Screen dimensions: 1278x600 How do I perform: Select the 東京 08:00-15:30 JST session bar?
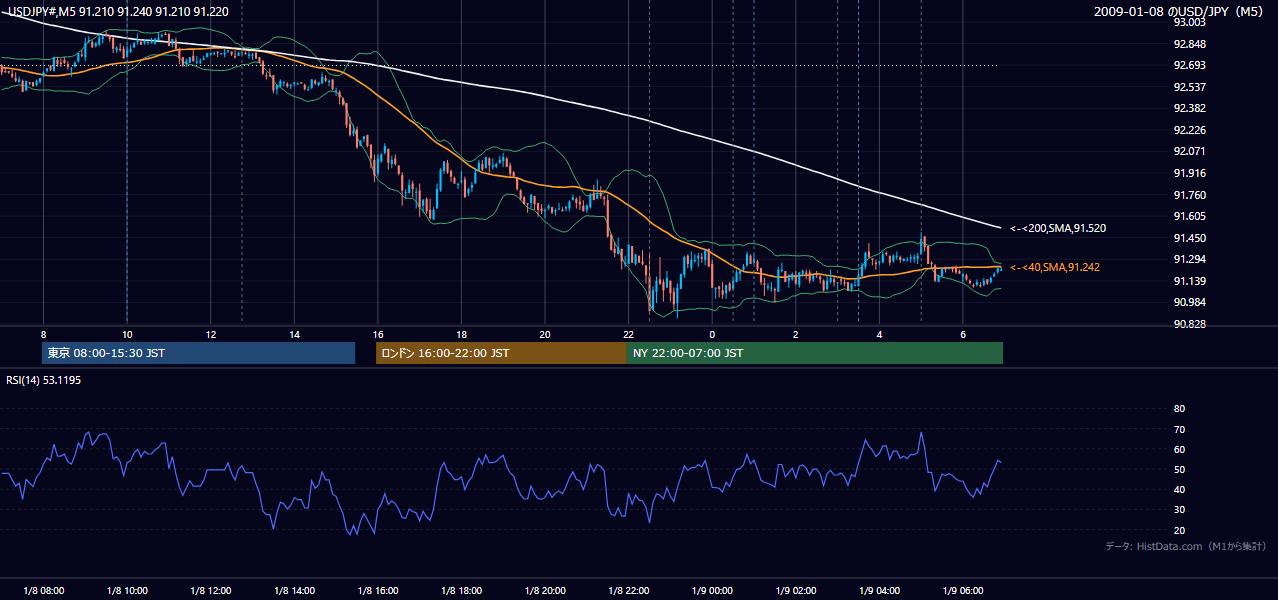[x=198, y=353]
